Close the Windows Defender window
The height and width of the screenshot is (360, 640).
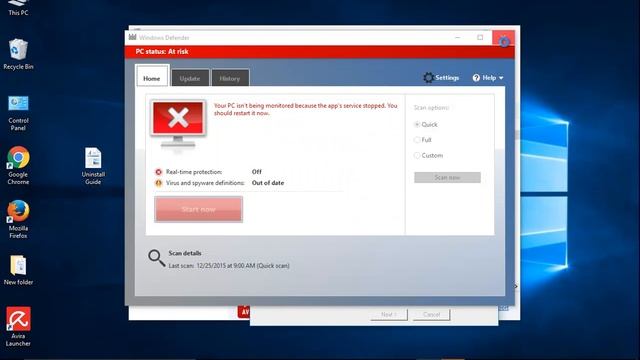pos(503,38)
